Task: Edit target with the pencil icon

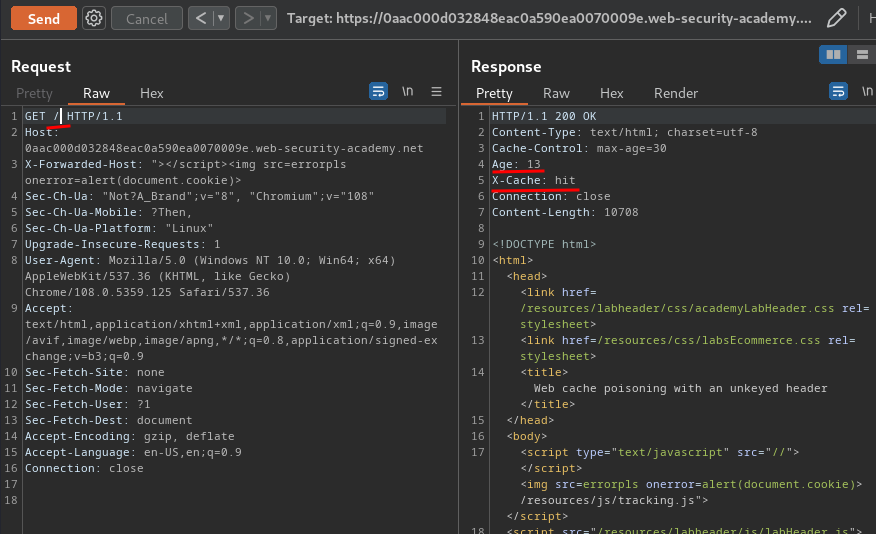Action: coord(836,18)
